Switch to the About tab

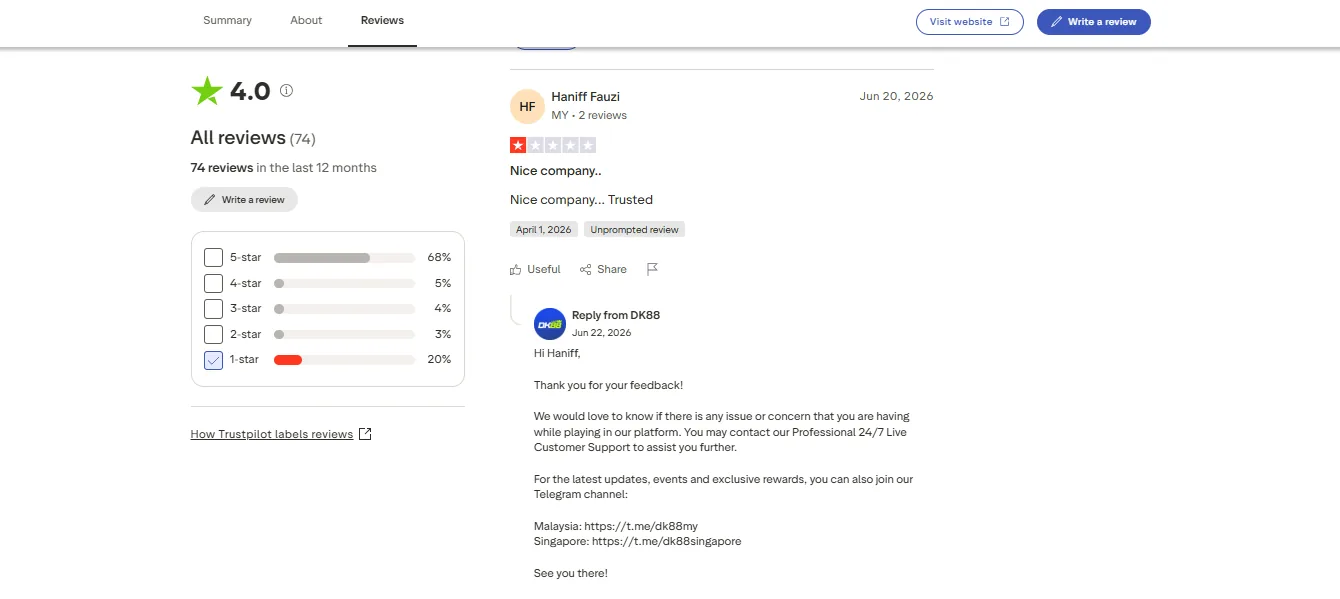(x=306, y=21)
